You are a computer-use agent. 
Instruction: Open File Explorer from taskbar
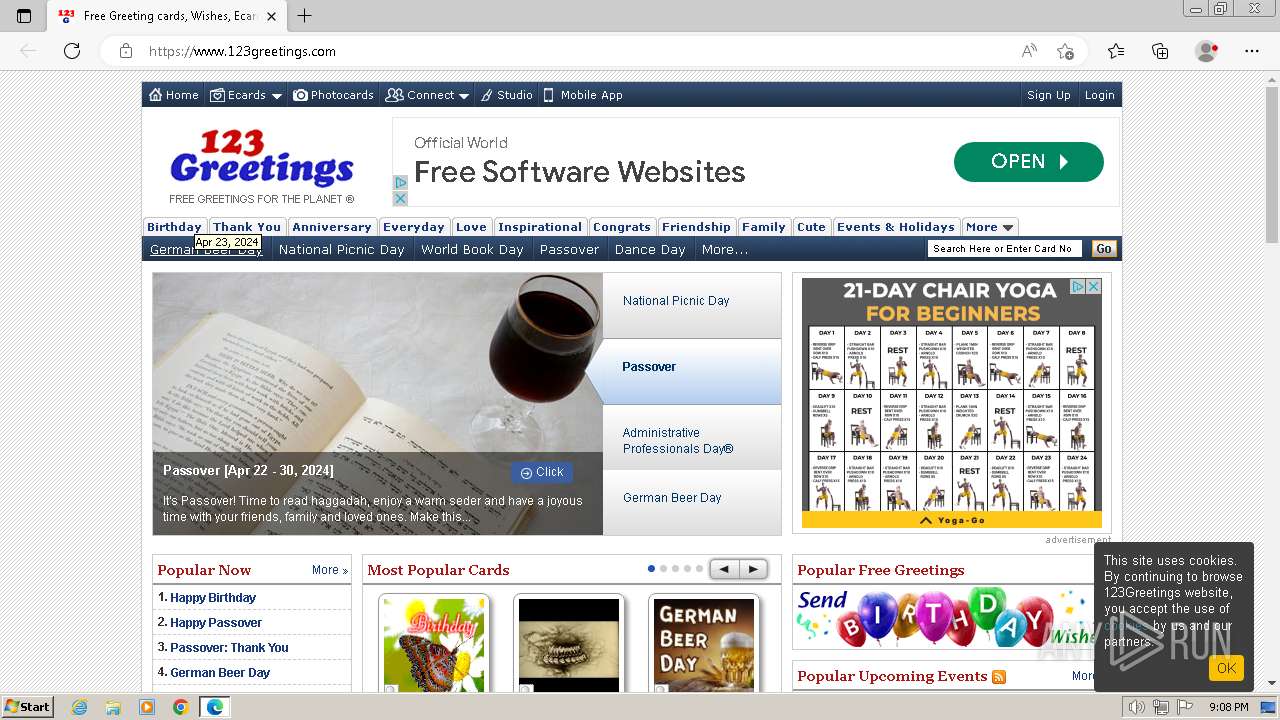point(113,707)
